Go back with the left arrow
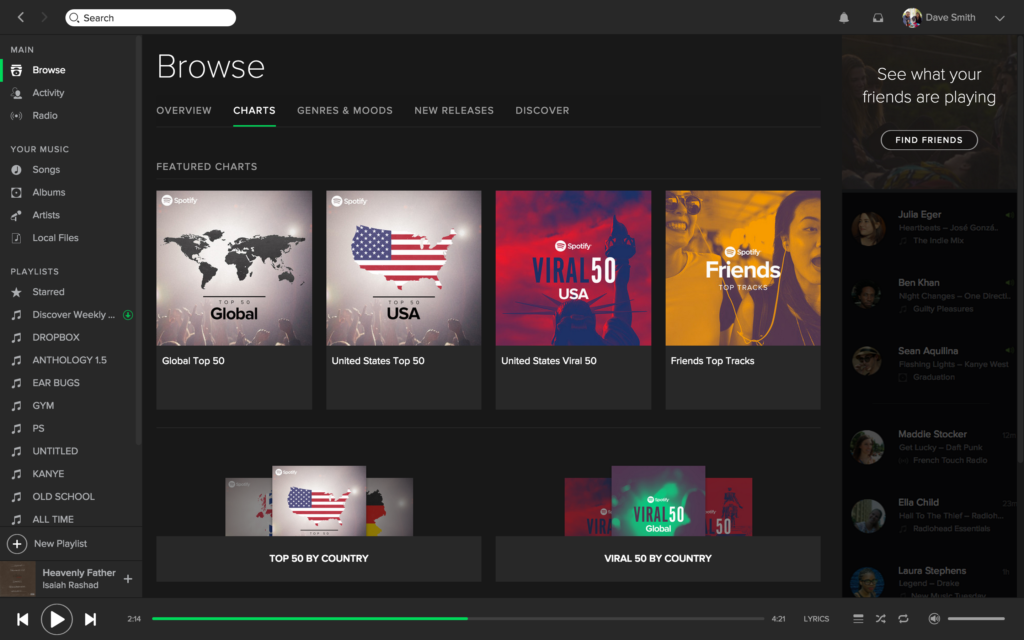1024x640 pixels. click(21, 18)
